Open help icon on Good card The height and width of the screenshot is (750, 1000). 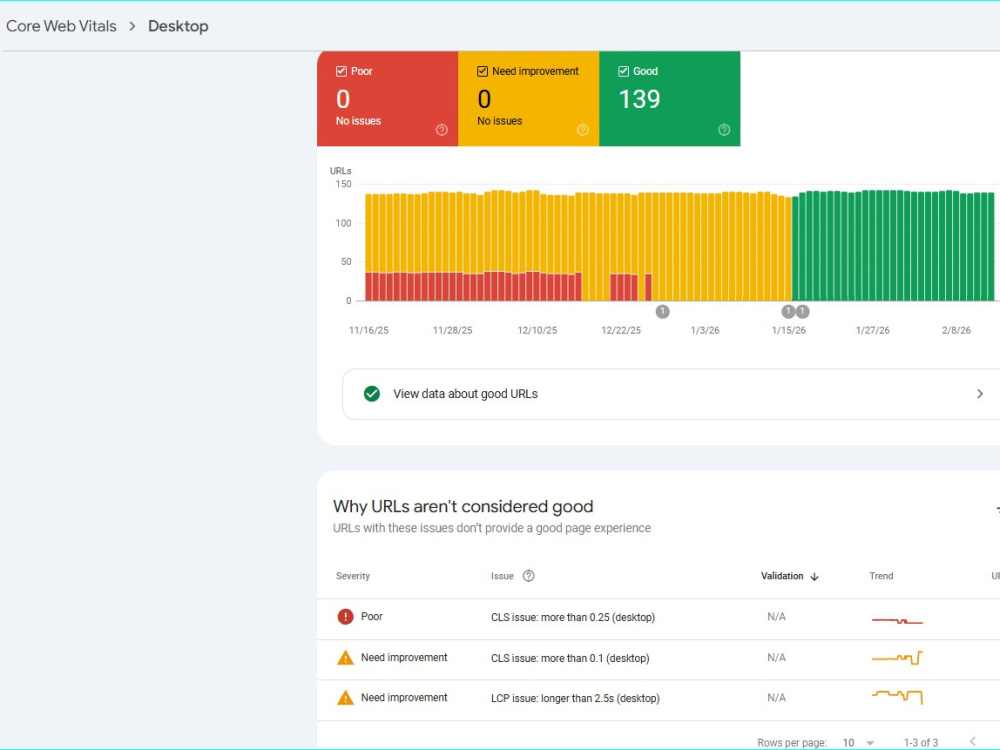(x=724, y=130)
